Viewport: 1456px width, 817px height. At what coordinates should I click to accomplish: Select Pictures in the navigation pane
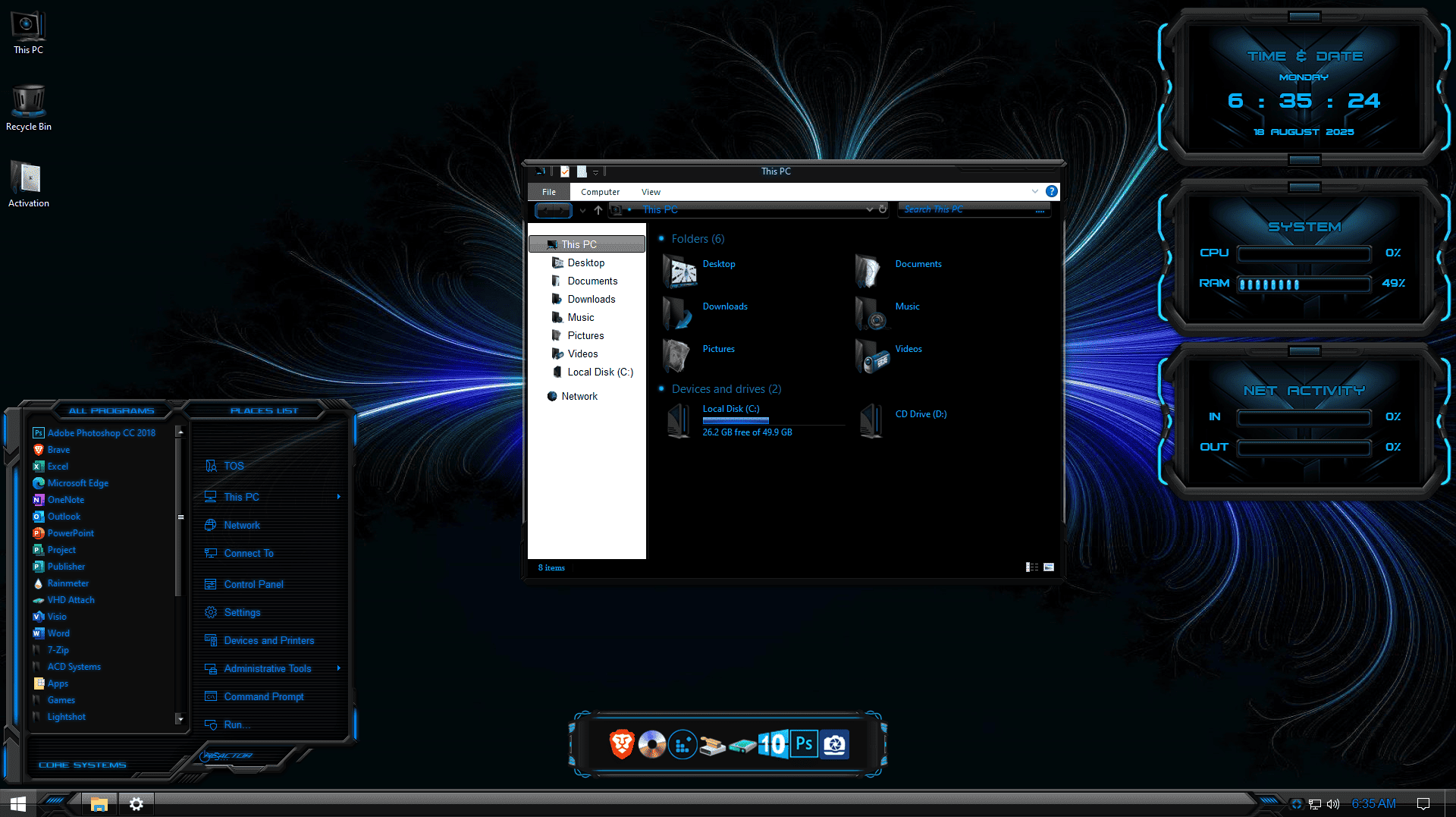click(585, 335)
